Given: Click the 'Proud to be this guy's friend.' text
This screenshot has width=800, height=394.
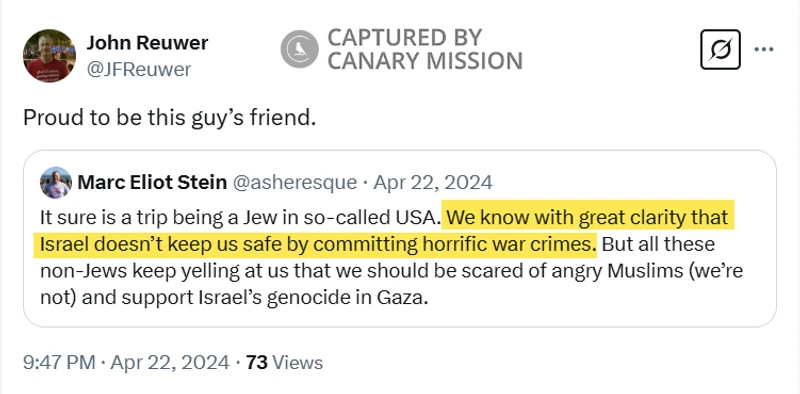Looking at the screenshot, I should pos(167,118).
